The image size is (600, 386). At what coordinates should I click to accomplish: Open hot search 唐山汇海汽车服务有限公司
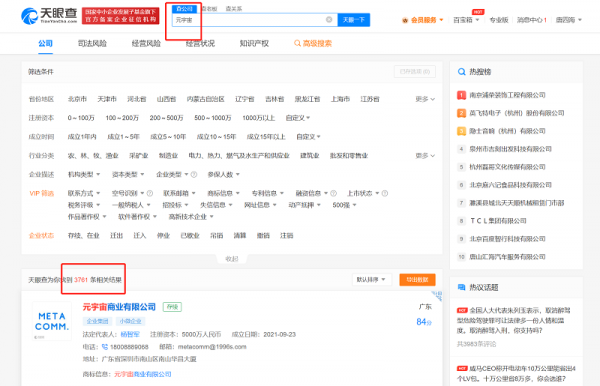pos(507,257)
